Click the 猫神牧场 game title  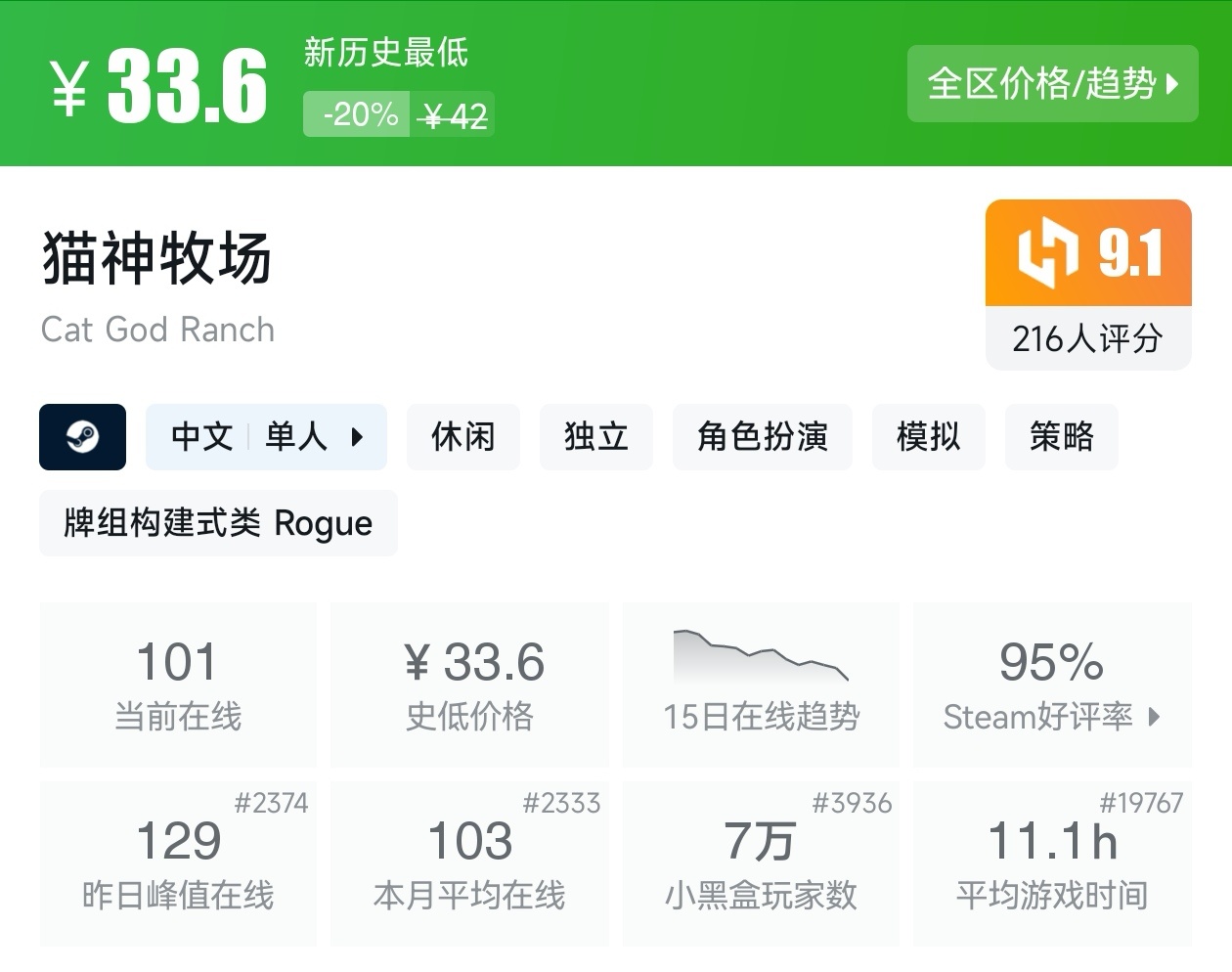[x=156, y=258]
